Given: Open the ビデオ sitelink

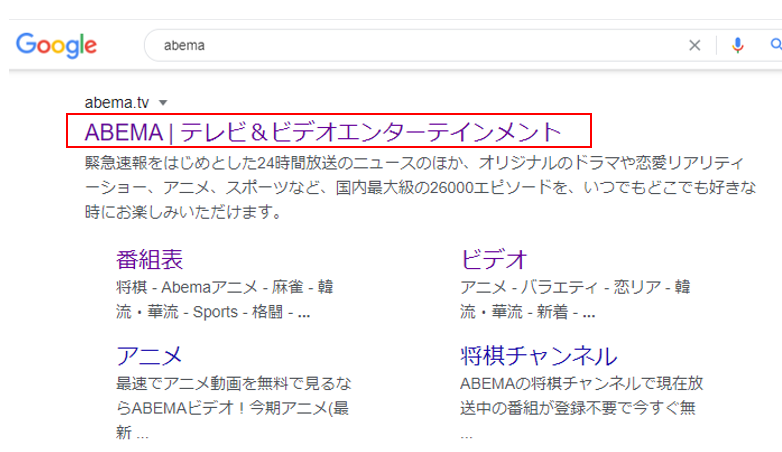Looking at the screenshot, I should coord(494,259).
